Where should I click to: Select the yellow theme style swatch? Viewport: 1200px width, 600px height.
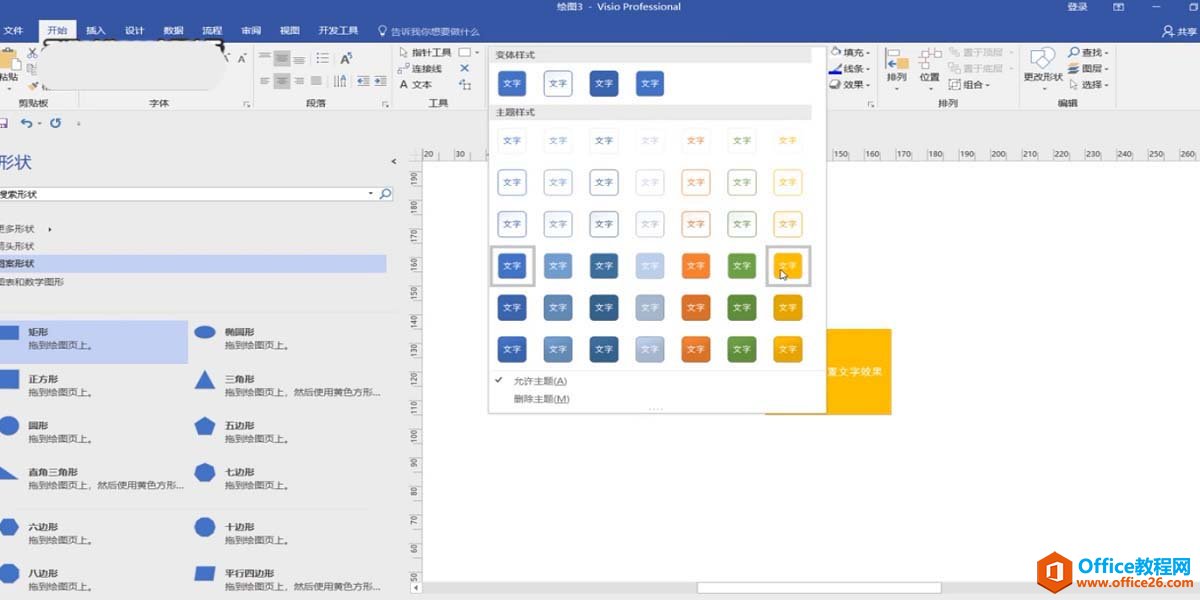pos(787,265)
